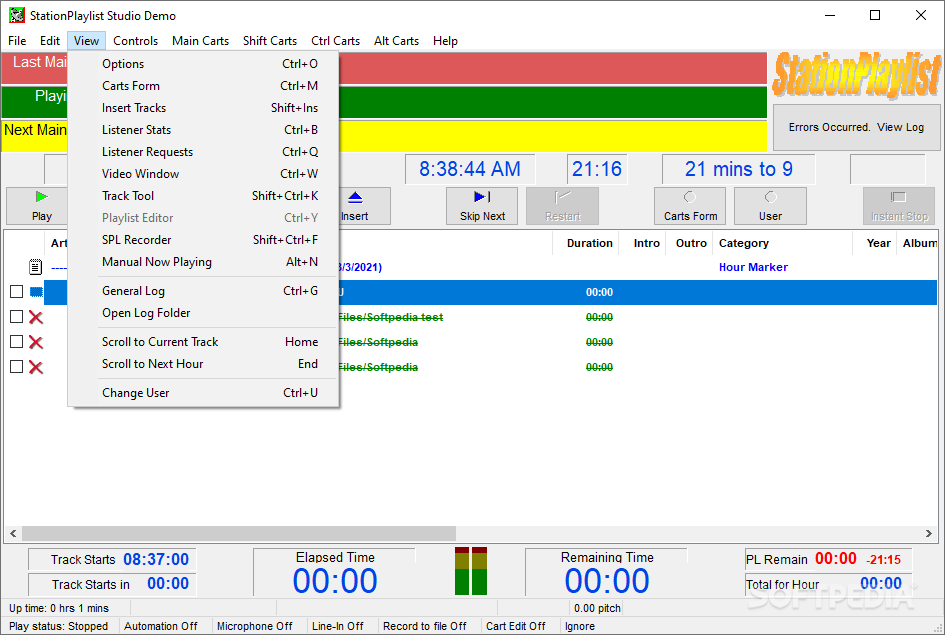Select Listener Requests menu item
The height and width of the screenshot is (635, 945).
(x=204, y=152)
